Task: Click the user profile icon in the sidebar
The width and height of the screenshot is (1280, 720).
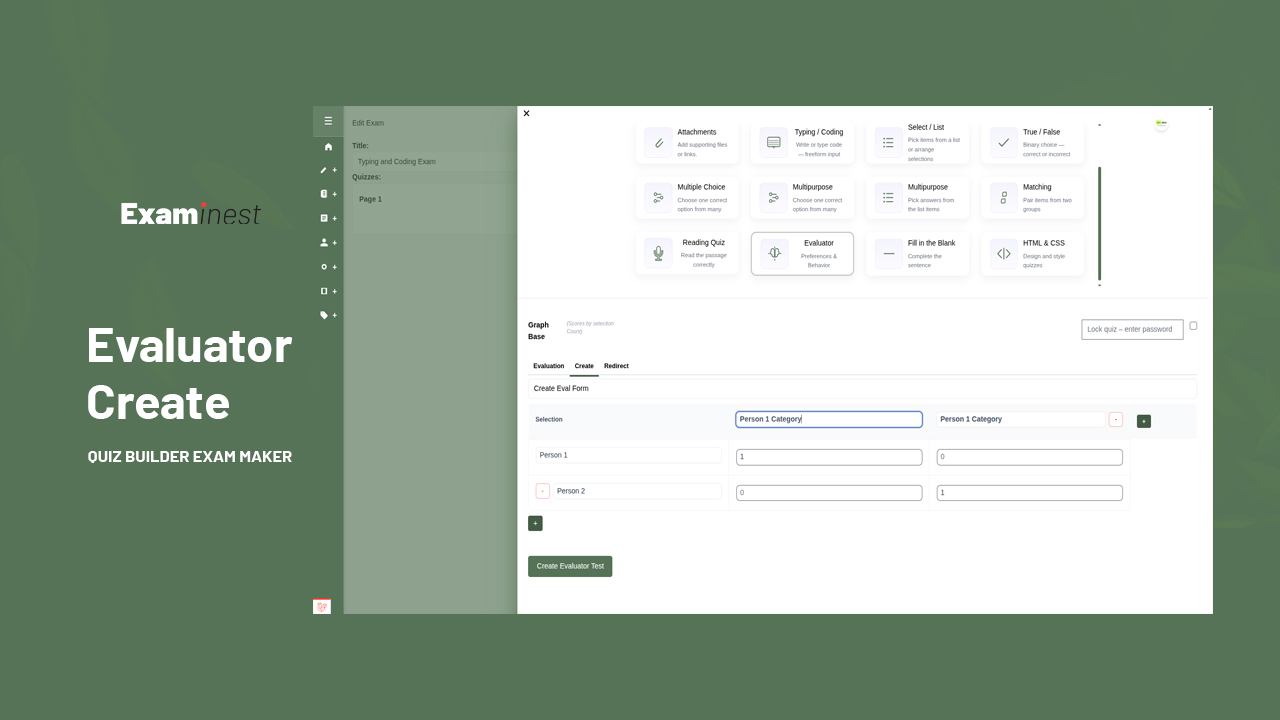Action: point(323,242)
